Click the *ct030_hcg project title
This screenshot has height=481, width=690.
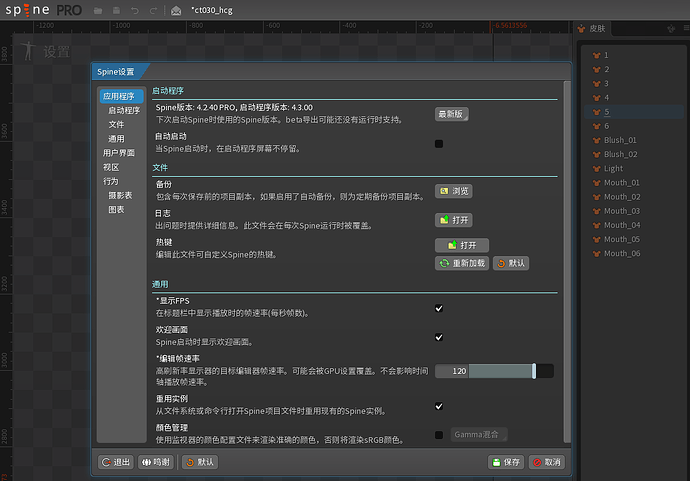pos(212,10)
